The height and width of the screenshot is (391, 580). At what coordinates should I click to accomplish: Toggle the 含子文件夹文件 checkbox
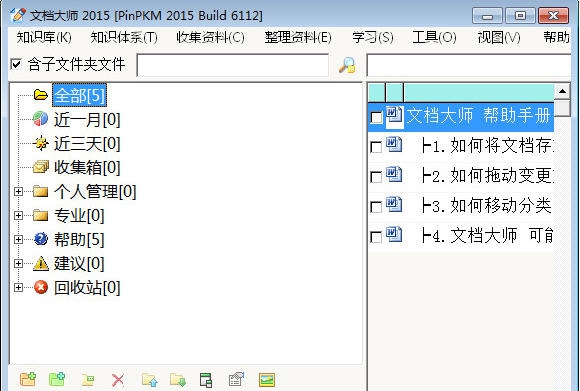[x=16, y=64]
